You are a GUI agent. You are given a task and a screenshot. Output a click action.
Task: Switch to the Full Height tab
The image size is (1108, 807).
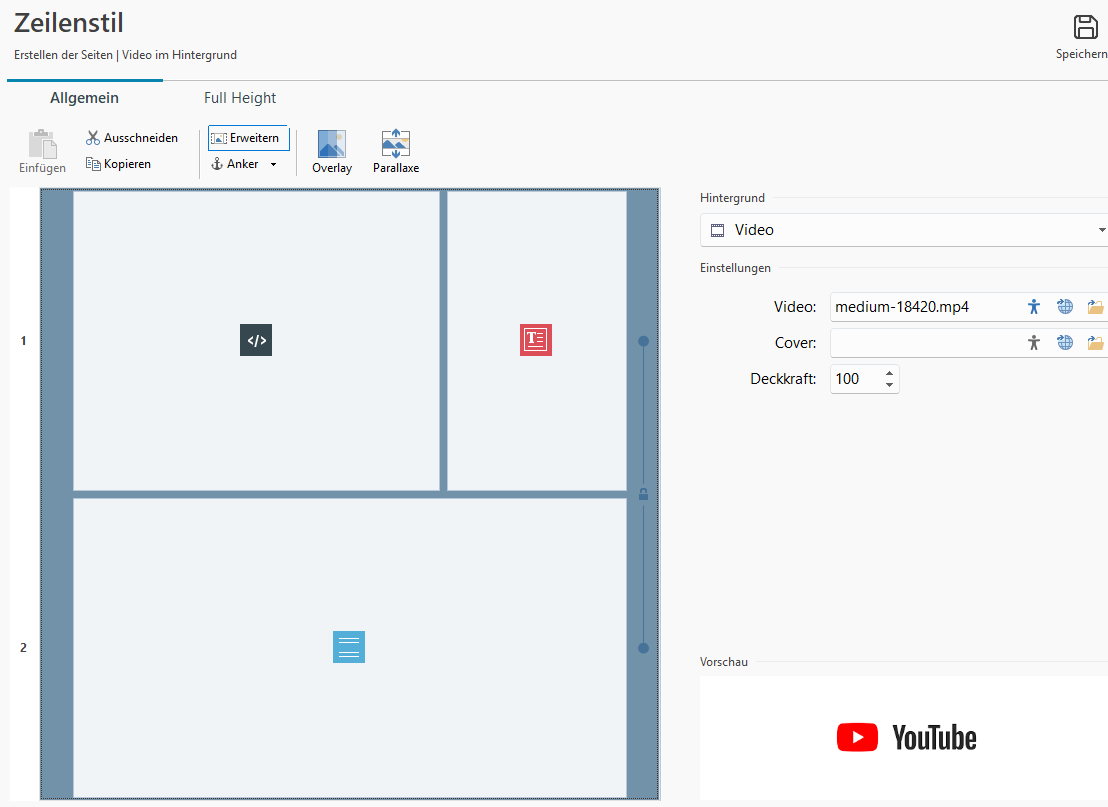coord(240,98)
